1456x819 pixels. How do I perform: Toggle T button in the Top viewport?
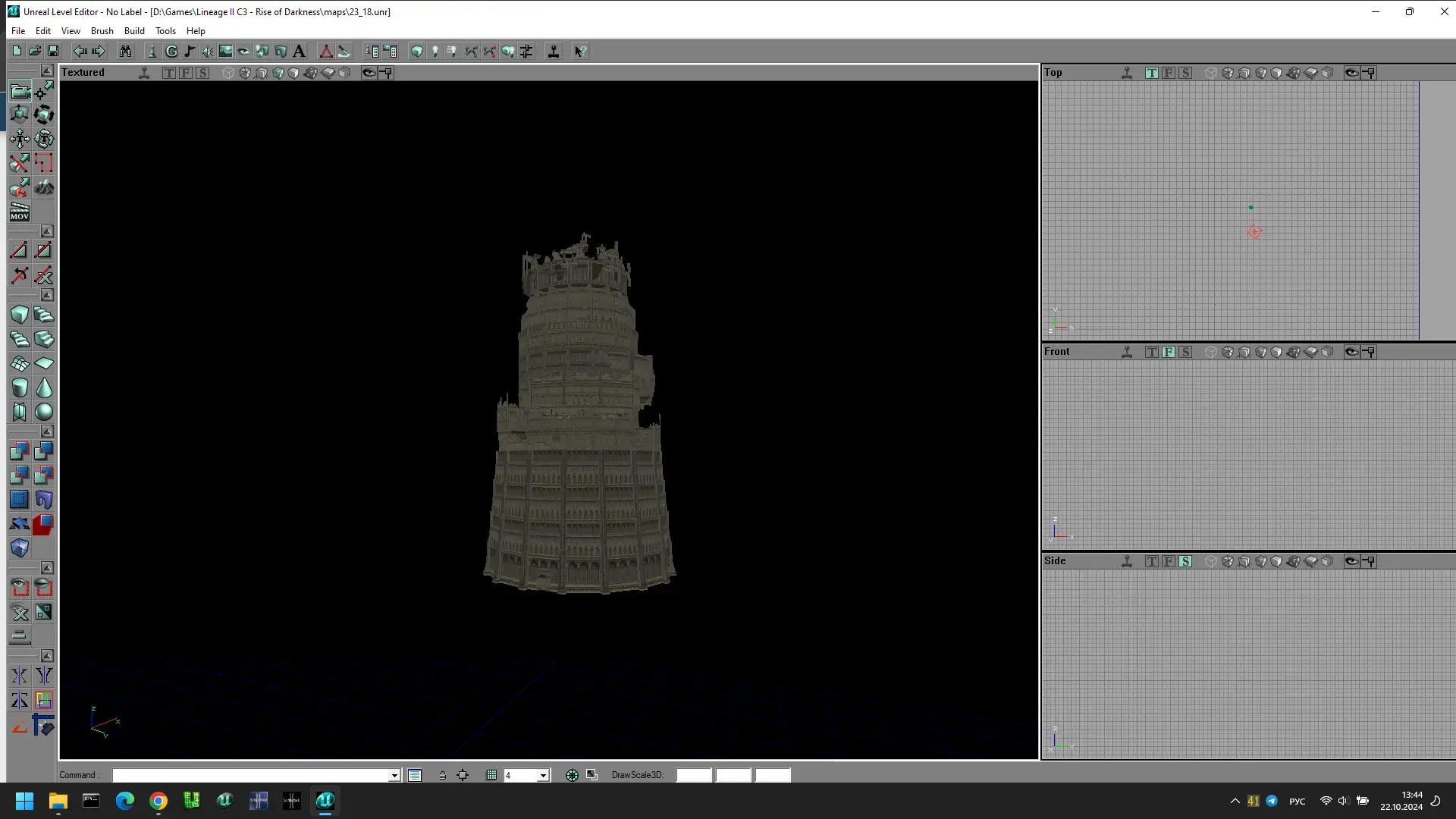pos(1152,73)
